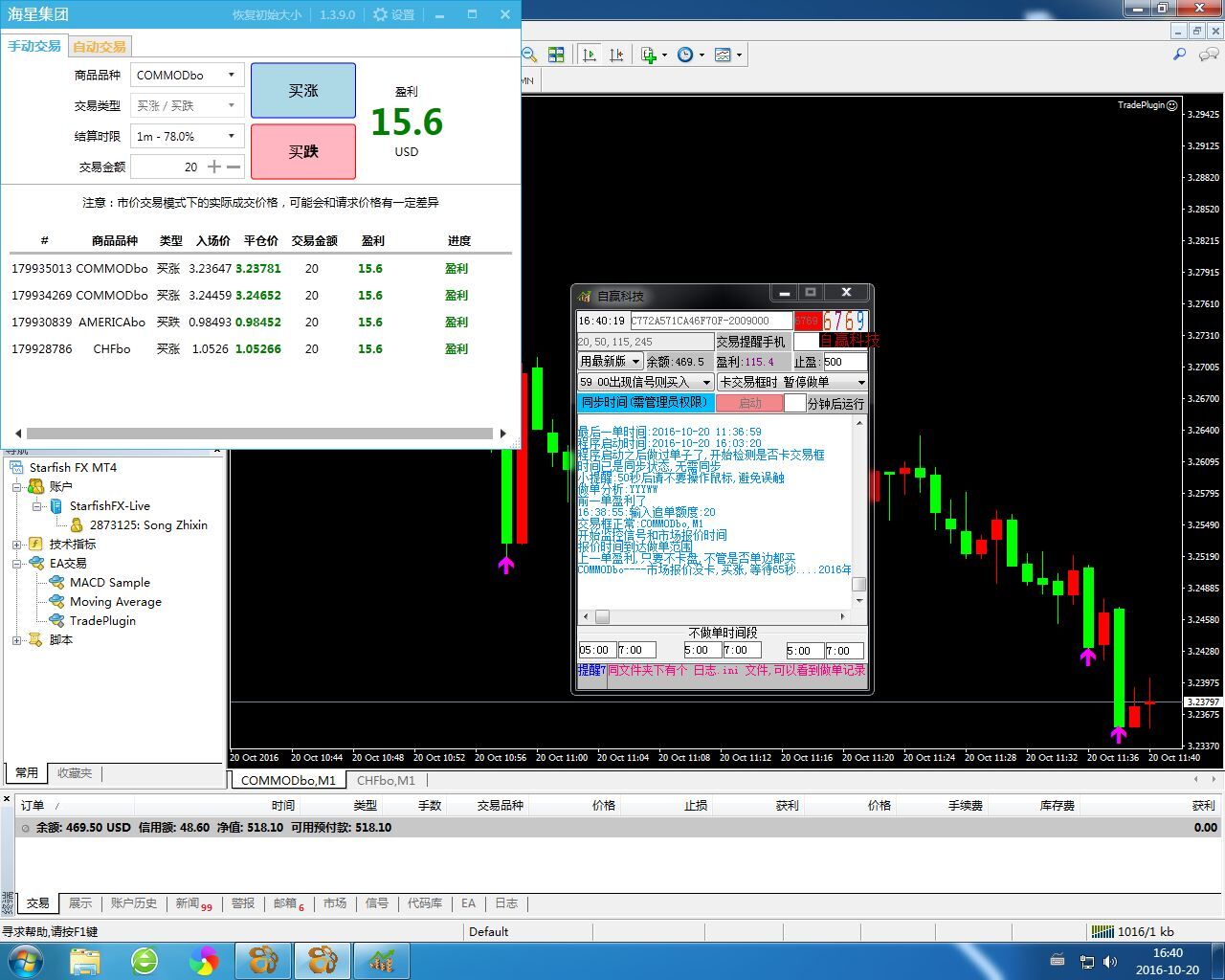
Task: Open the 商品品种 COMMODbo dropdown
Action: tap(188, 75)
